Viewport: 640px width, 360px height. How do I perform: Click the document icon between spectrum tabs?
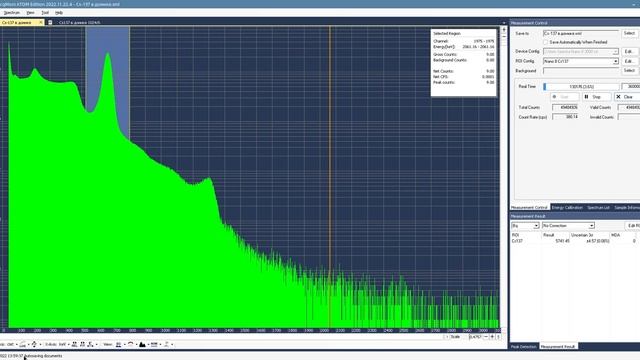(50, 22)
